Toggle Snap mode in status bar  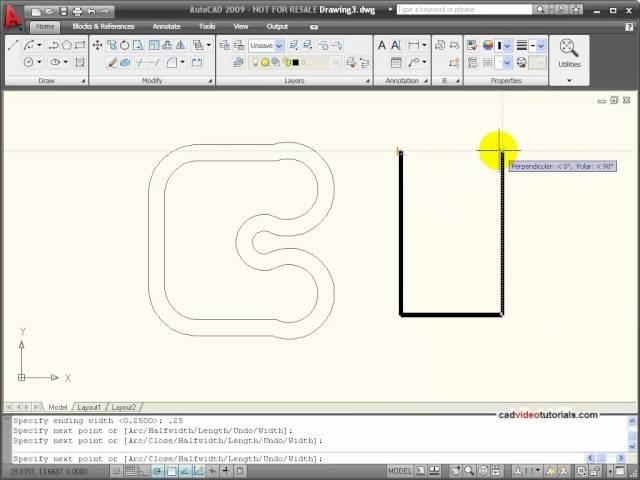pyautogui.click(x=116, y=471)
